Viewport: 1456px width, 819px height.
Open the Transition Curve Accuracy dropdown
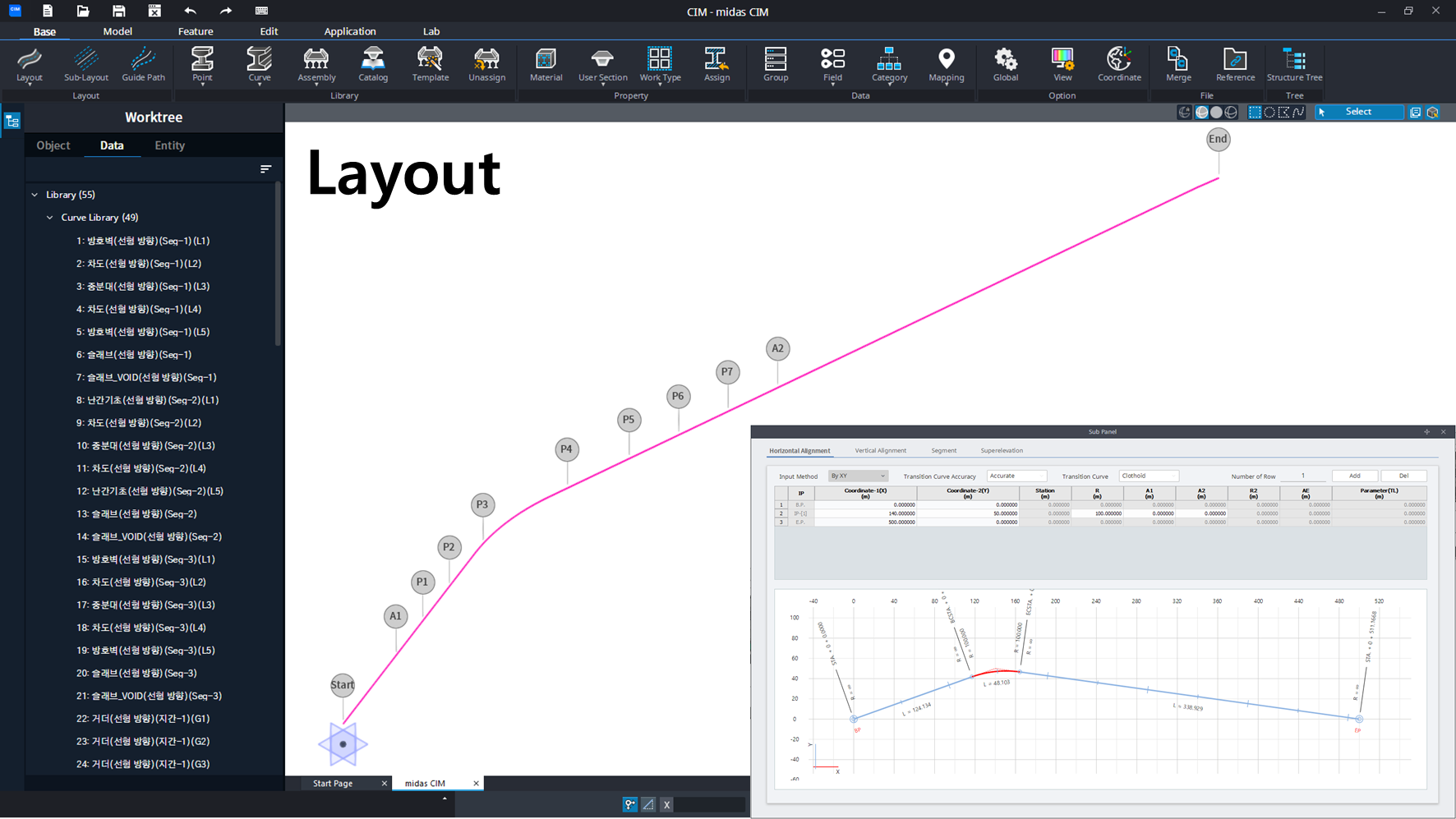1016,476
